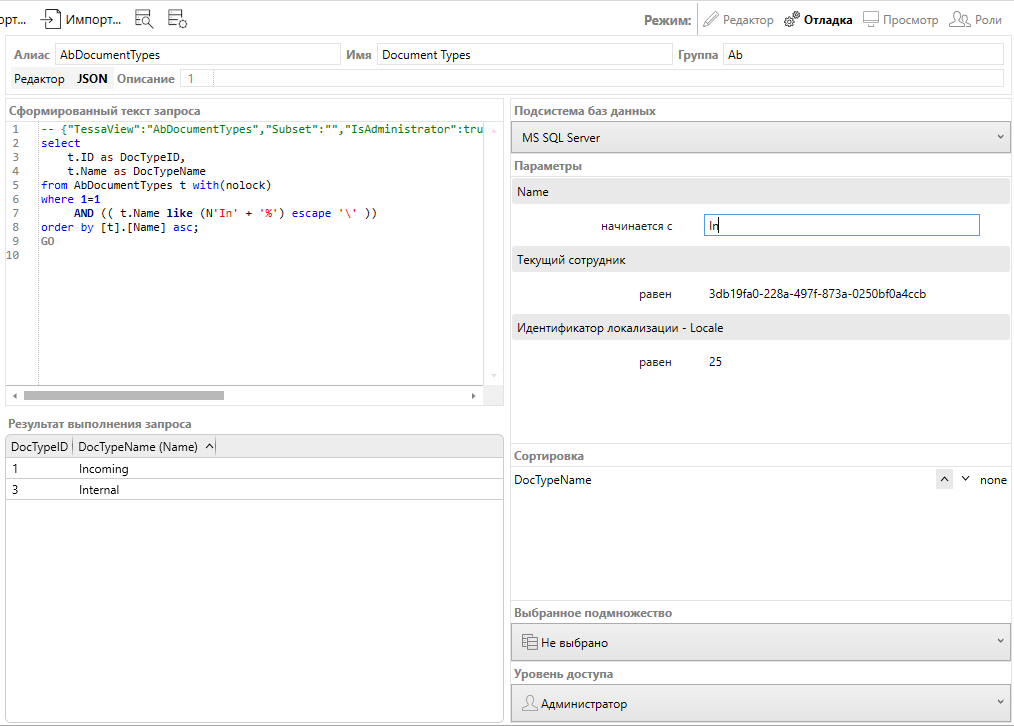Switch to Отладка mode
Viewport: 1014px width, 726px height.
[x=818, y=19]
